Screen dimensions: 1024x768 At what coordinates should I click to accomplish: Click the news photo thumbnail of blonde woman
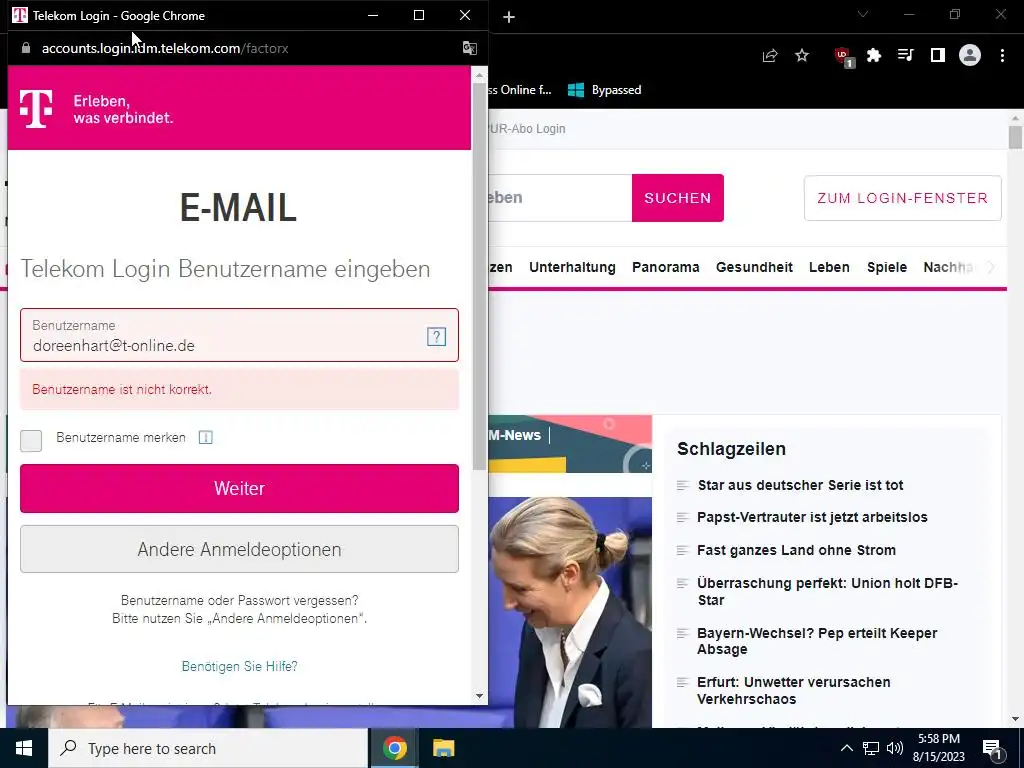(x=570, y=612)
